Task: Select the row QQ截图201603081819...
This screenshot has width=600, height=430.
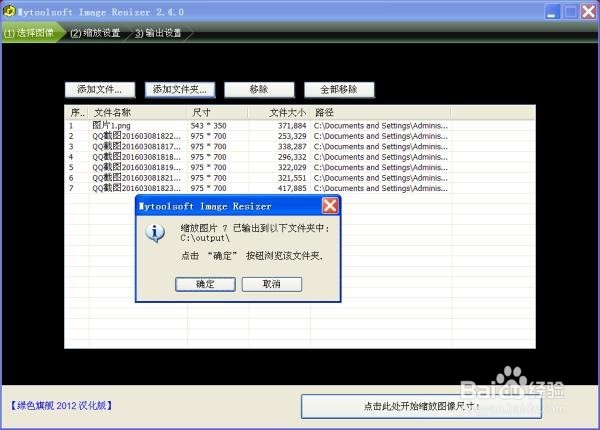Action: (x=300, y=167)
